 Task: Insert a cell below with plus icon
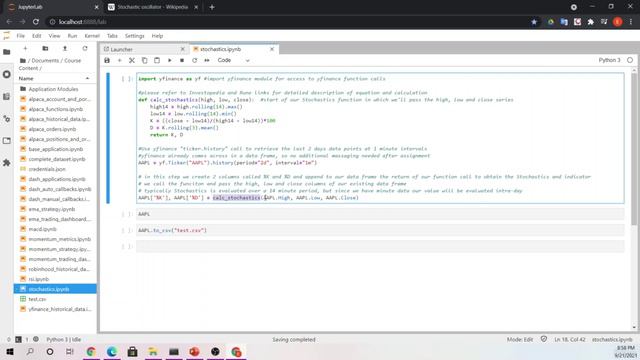tap(120, 60)
